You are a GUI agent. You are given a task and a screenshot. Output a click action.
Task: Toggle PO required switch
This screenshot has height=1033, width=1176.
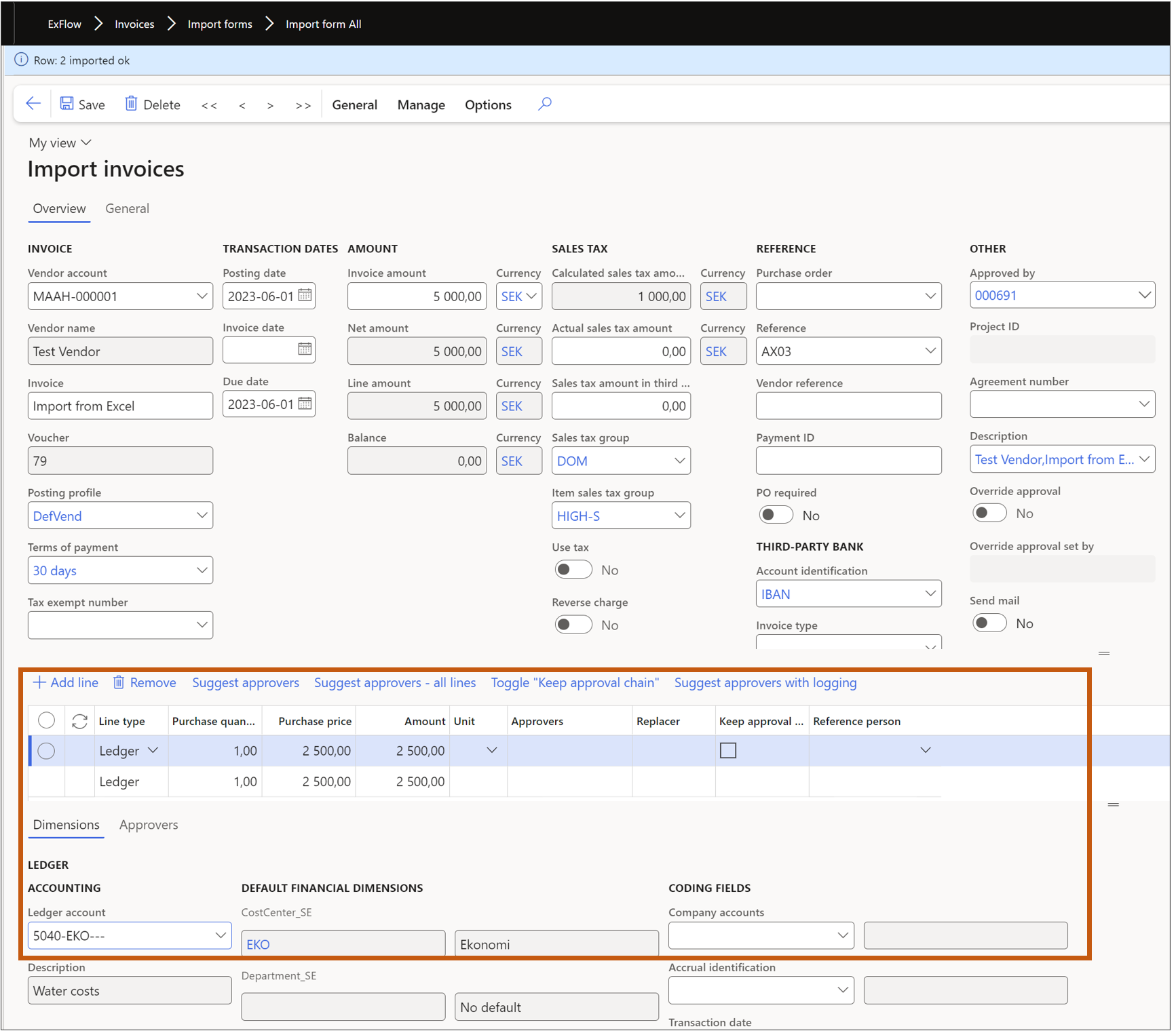[776, 515]
